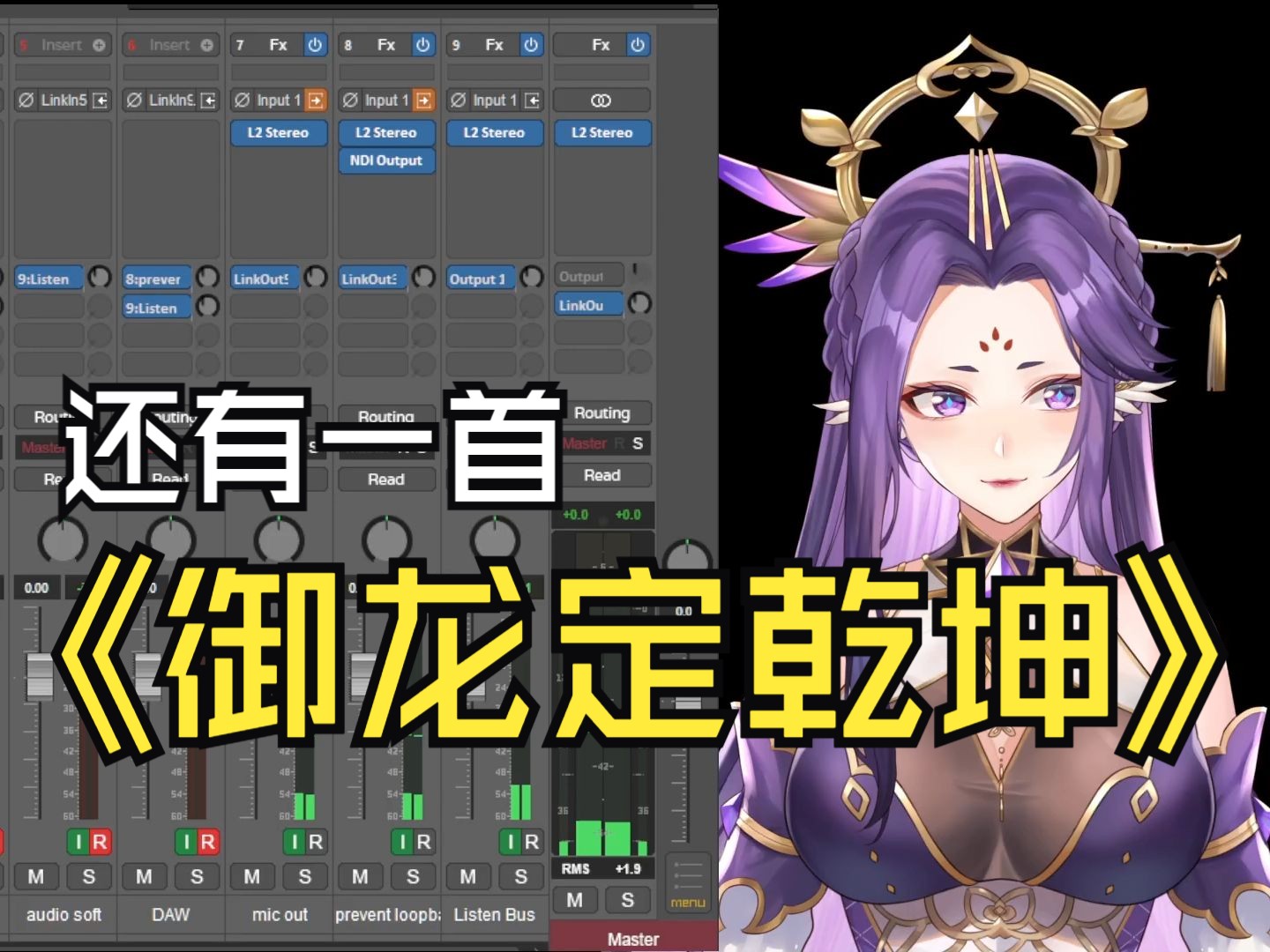Click the input arrow icon on channel 6
Image resolution: width=1270 pixels, height=952 pixels.
(208, 100)
